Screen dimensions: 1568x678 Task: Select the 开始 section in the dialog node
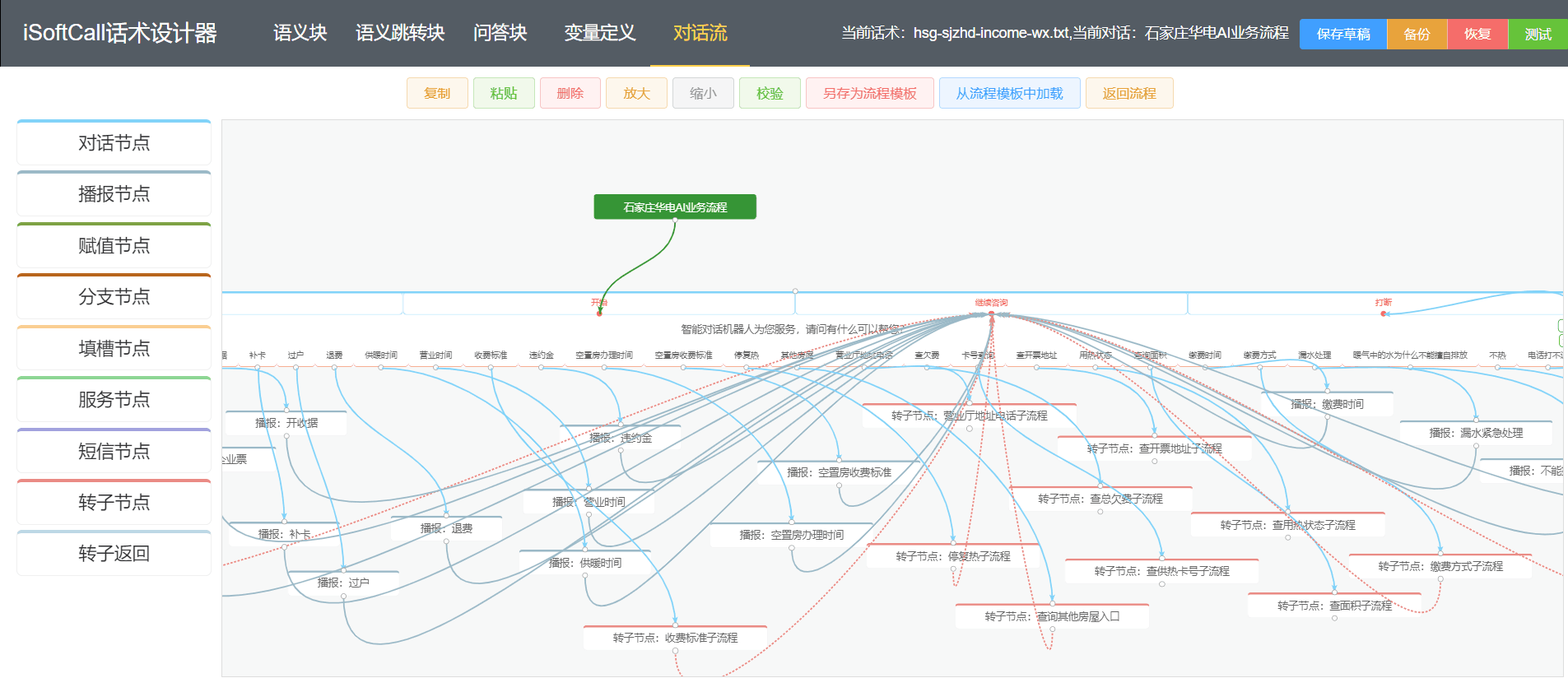click(x=599, y=303)
